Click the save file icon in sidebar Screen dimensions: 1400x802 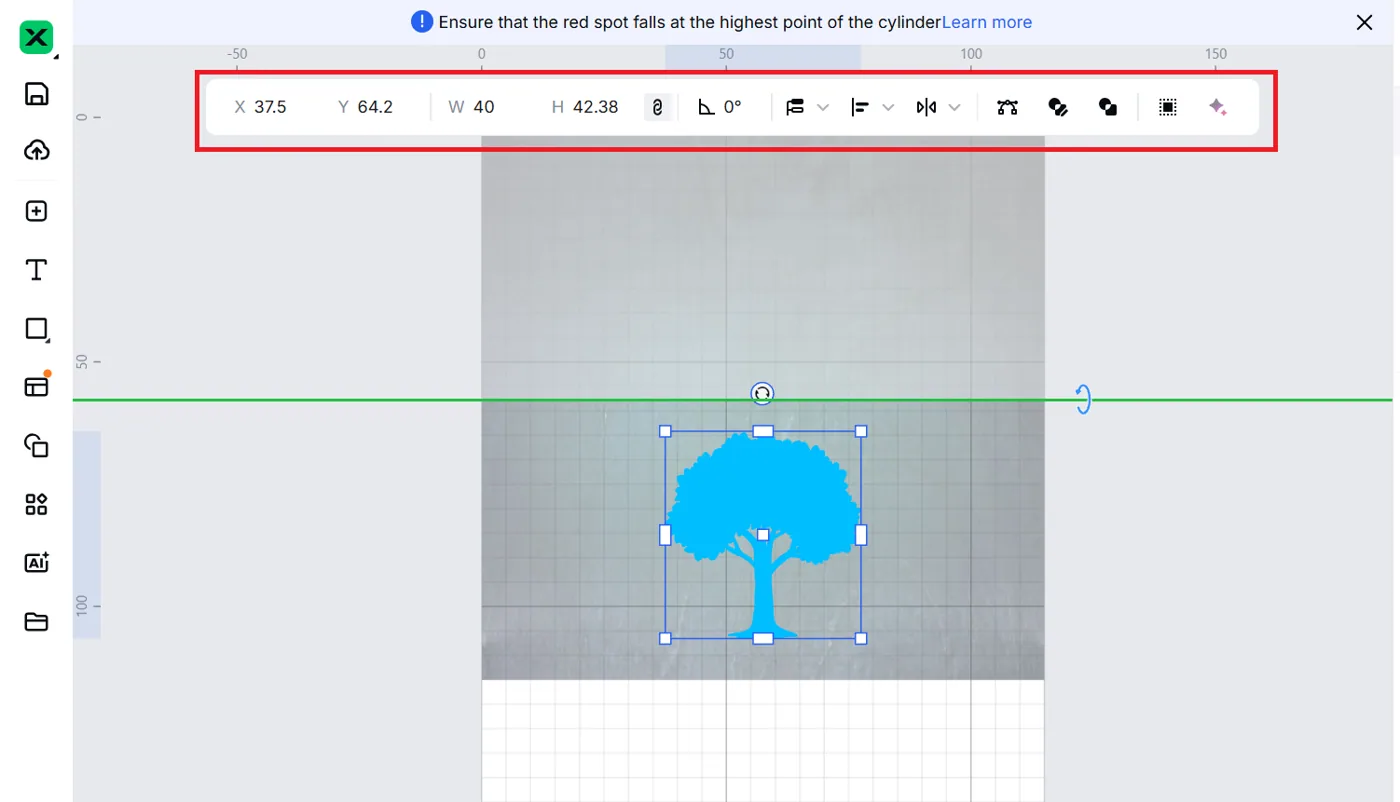[x=37, y=94]
